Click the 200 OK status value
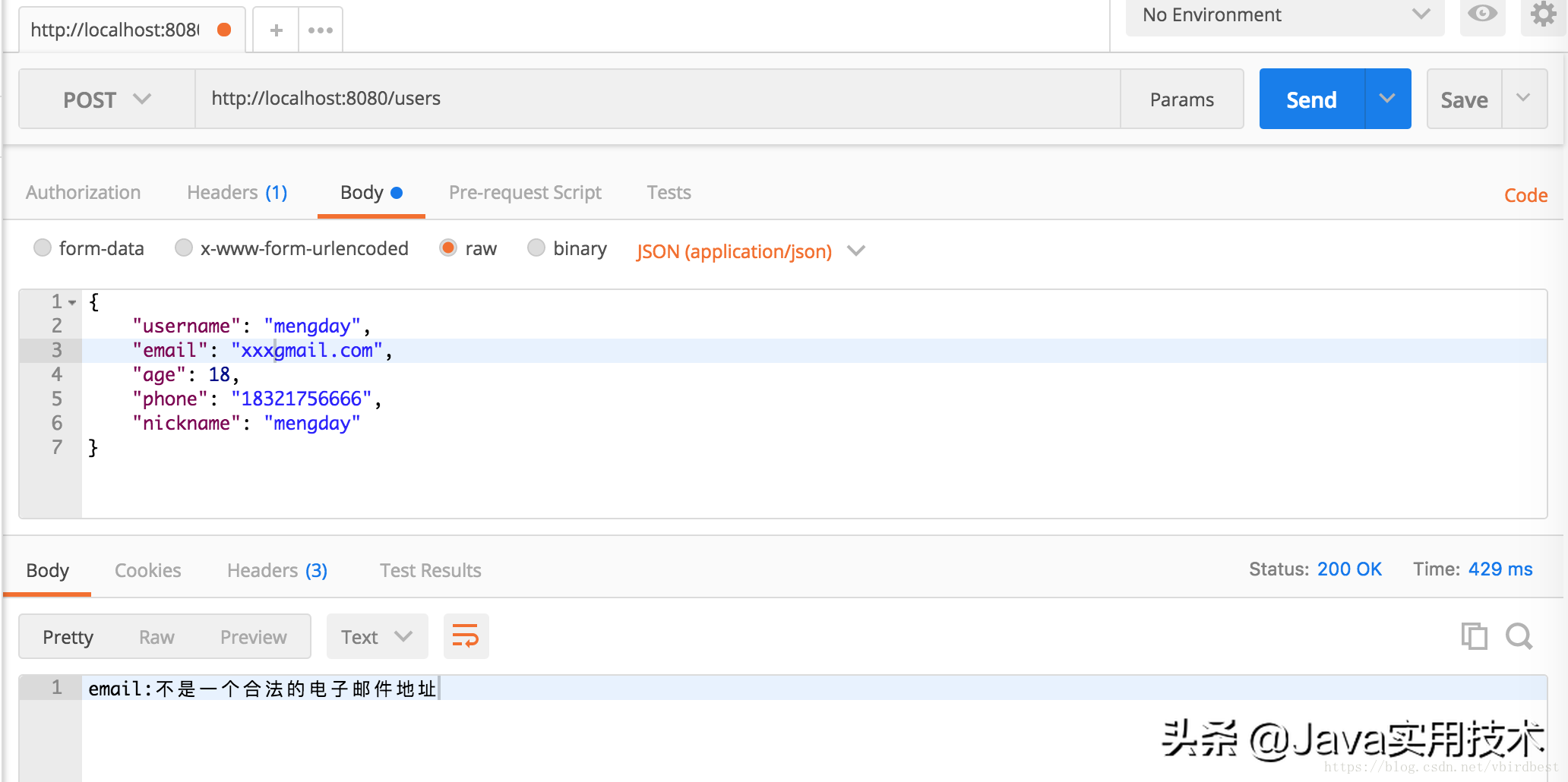1568x782 pixels. 1349,569
